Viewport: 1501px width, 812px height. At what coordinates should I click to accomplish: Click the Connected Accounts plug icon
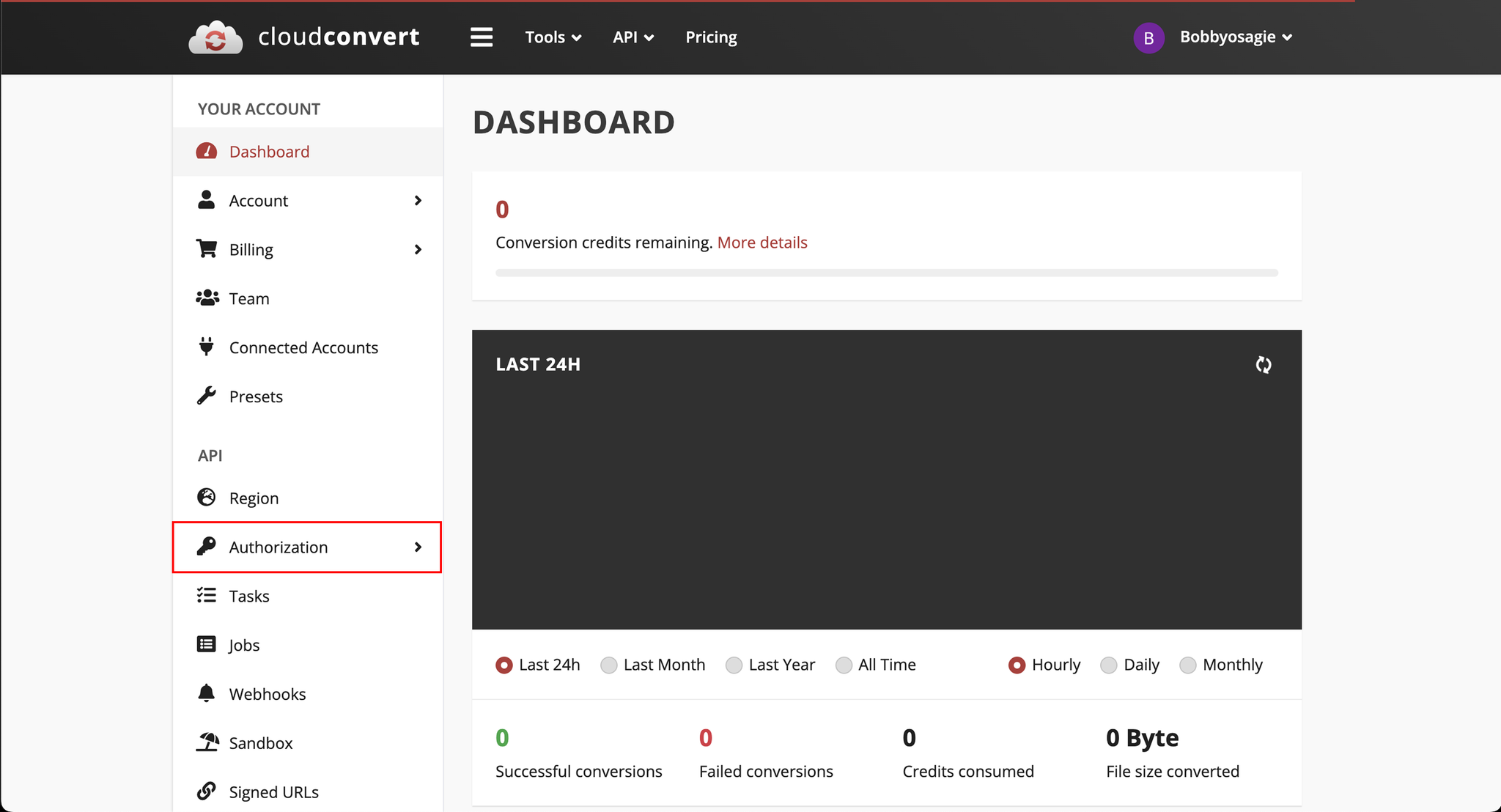click(207, 347)
